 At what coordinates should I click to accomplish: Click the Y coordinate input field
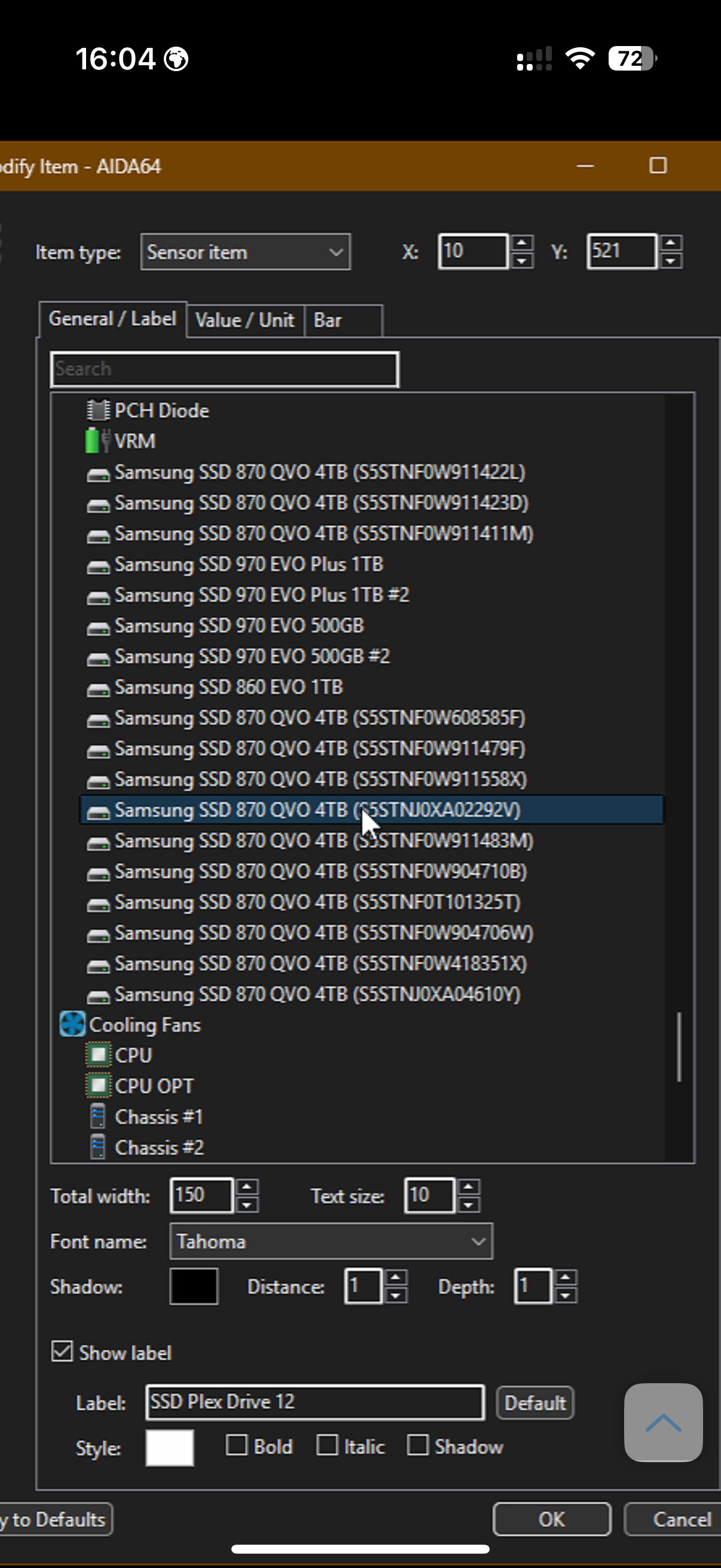tap(622, 251)
